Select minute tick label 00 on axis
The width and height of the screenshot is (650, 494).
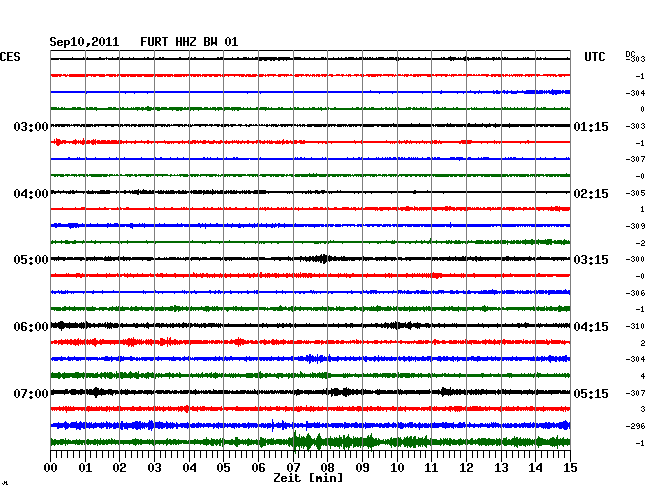pyautogui.click(x=51, y=467)
